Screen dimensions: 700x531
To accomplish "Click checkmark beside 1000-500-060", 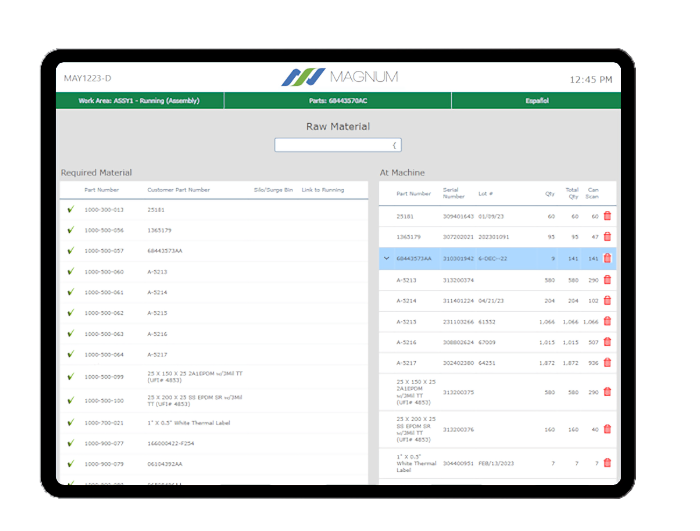I will pyautogui.click(x=71, y=271).
